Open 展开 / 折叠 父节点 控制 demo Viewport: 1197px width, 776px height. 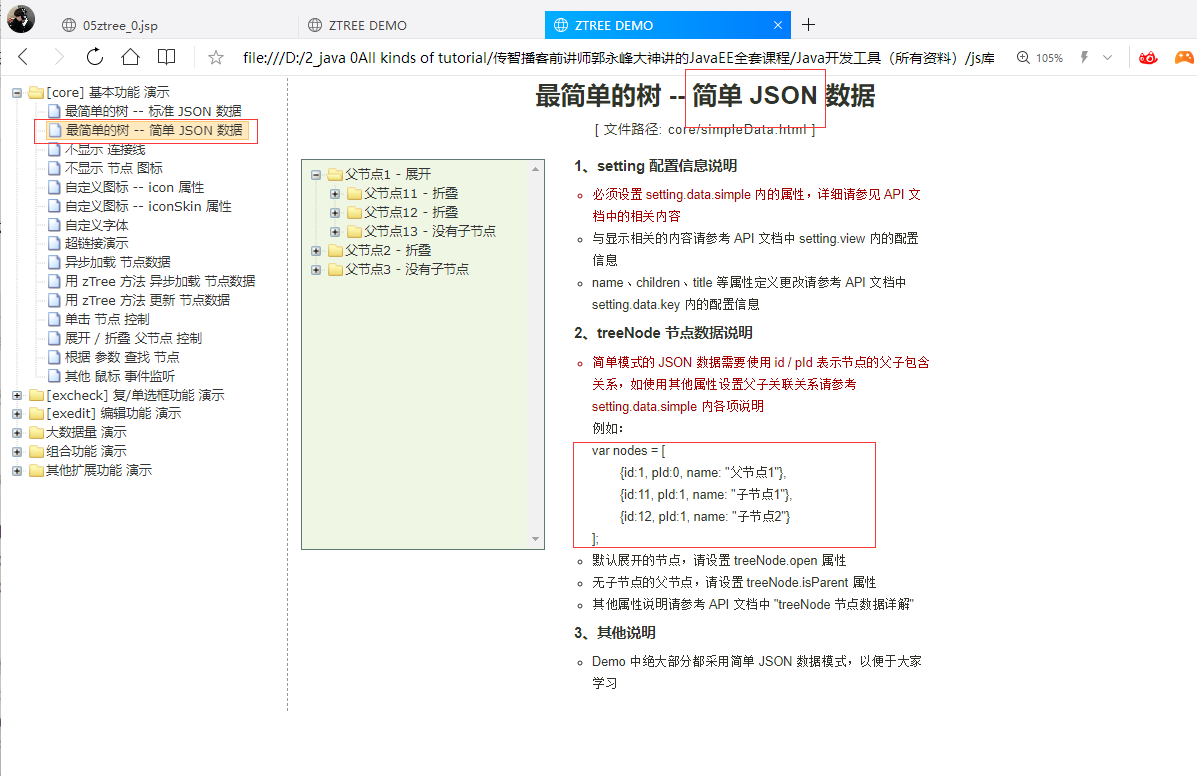133,338
